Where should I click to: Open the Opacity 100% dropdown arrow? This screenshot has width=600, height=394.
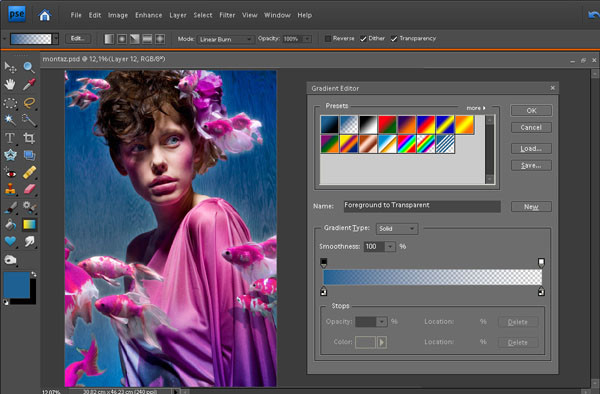[307, 39]
